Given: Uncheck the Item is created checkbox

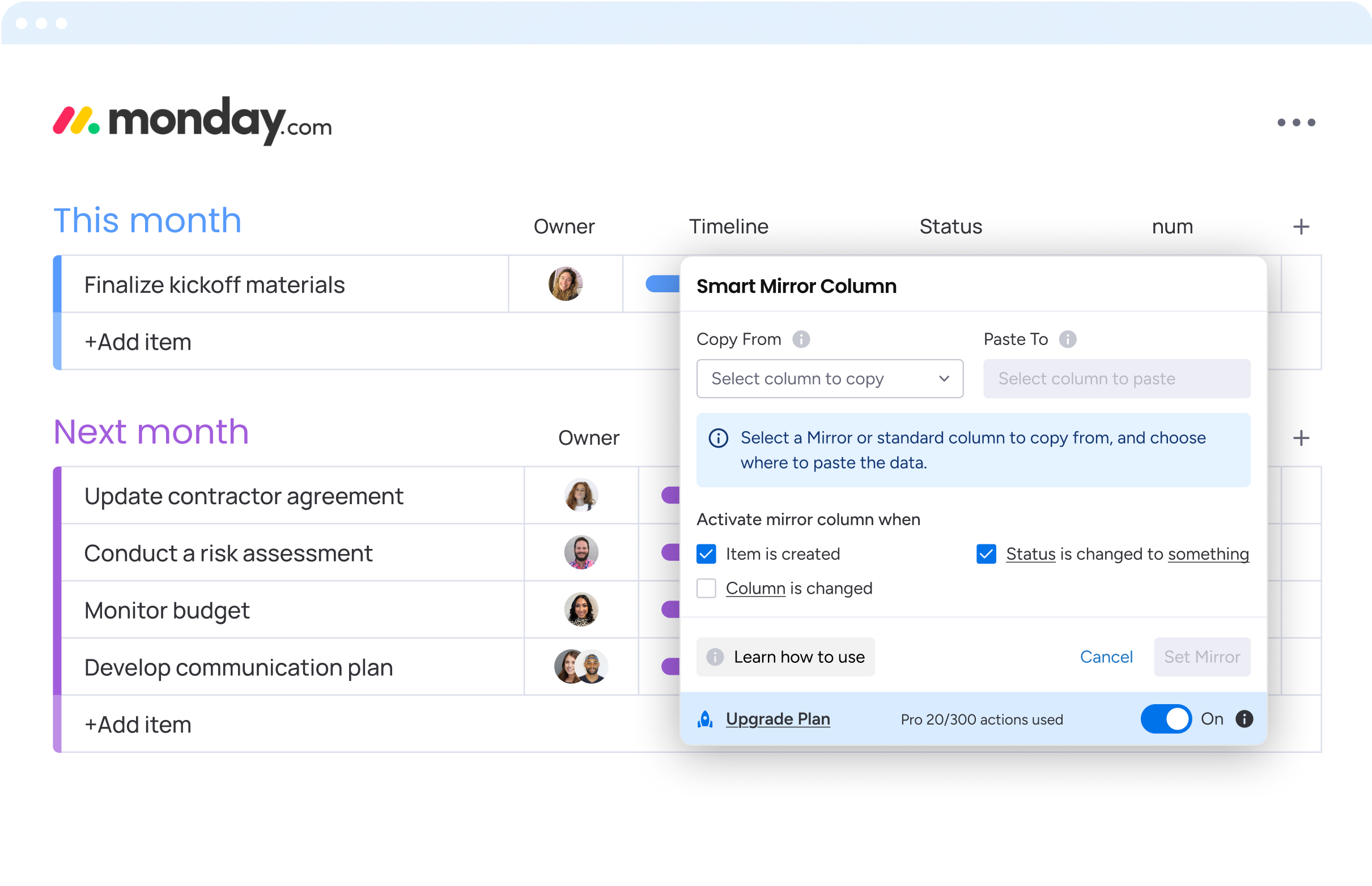Looking at the screenshot, I should click(x=706, y=554).
